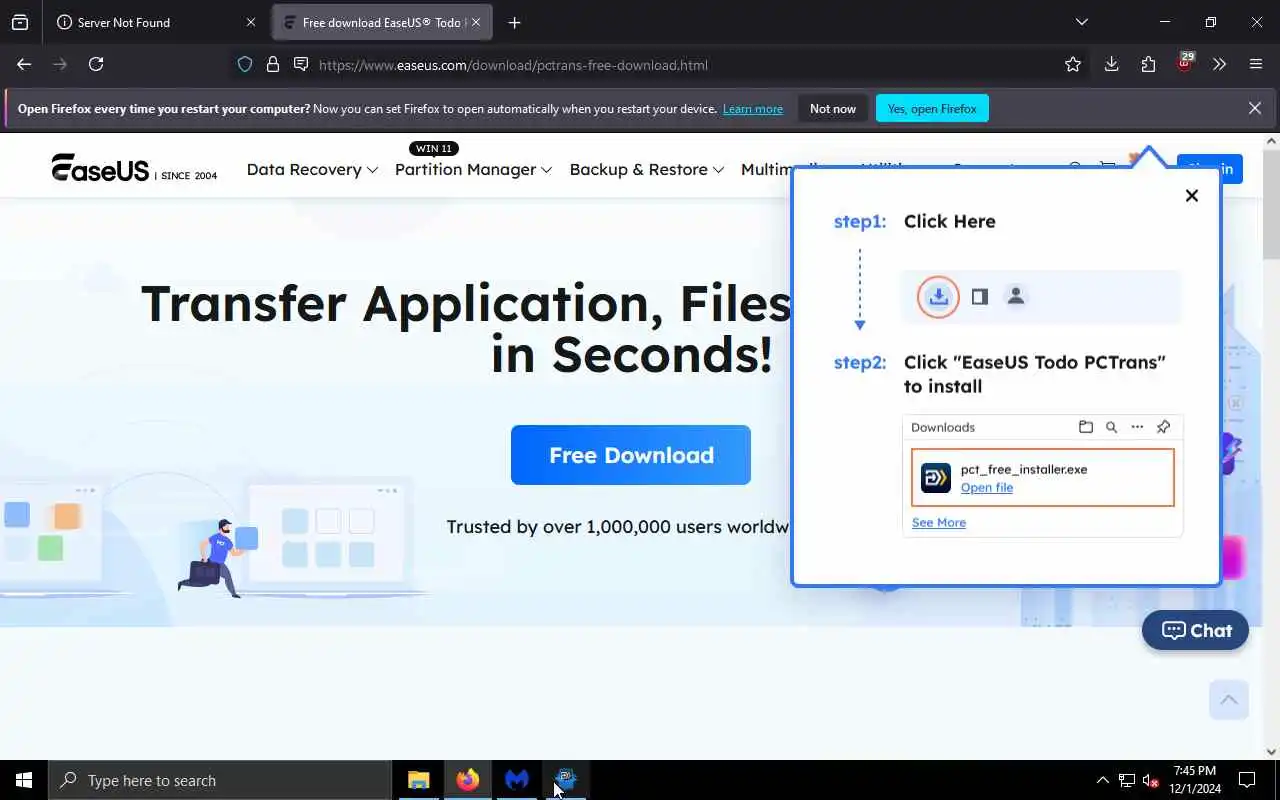This screenshot has width=1280, height=800.
Task: Click the red extension badge showing 29
Action: coord(1185,62)
